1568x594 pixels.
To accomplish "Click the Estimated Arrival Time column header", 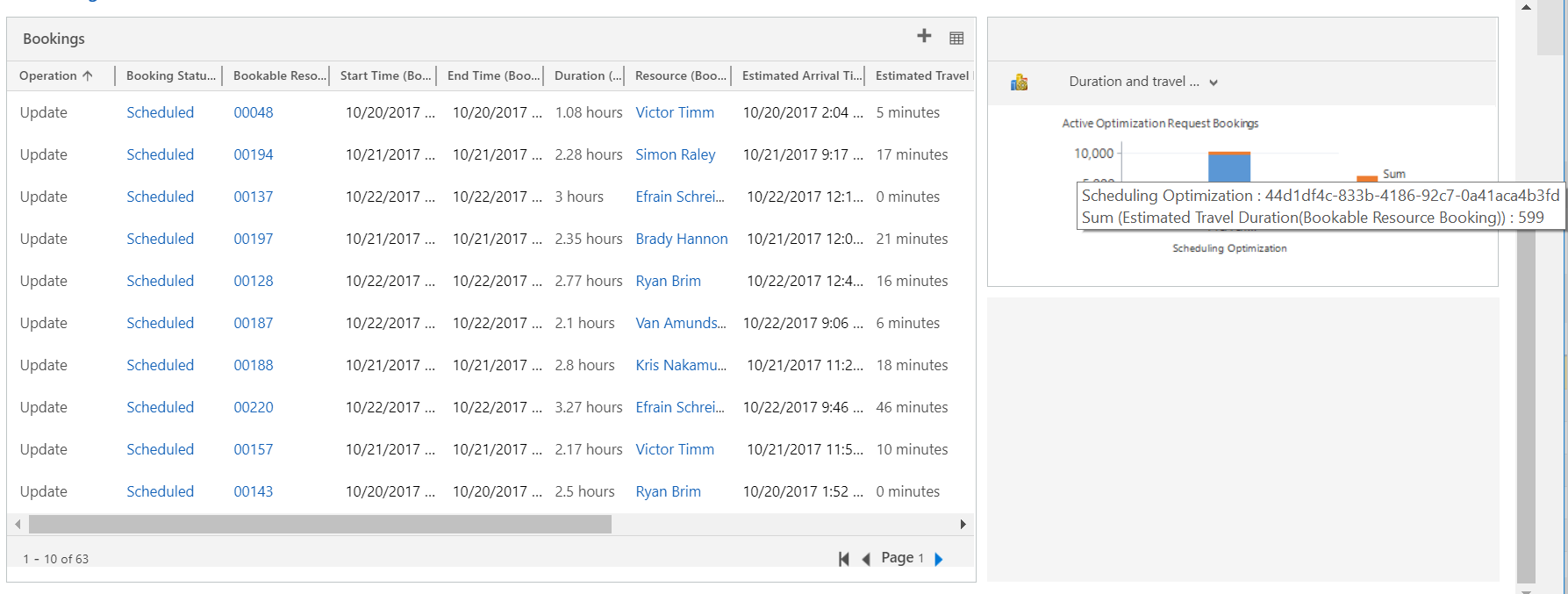I will coord(801,76).
